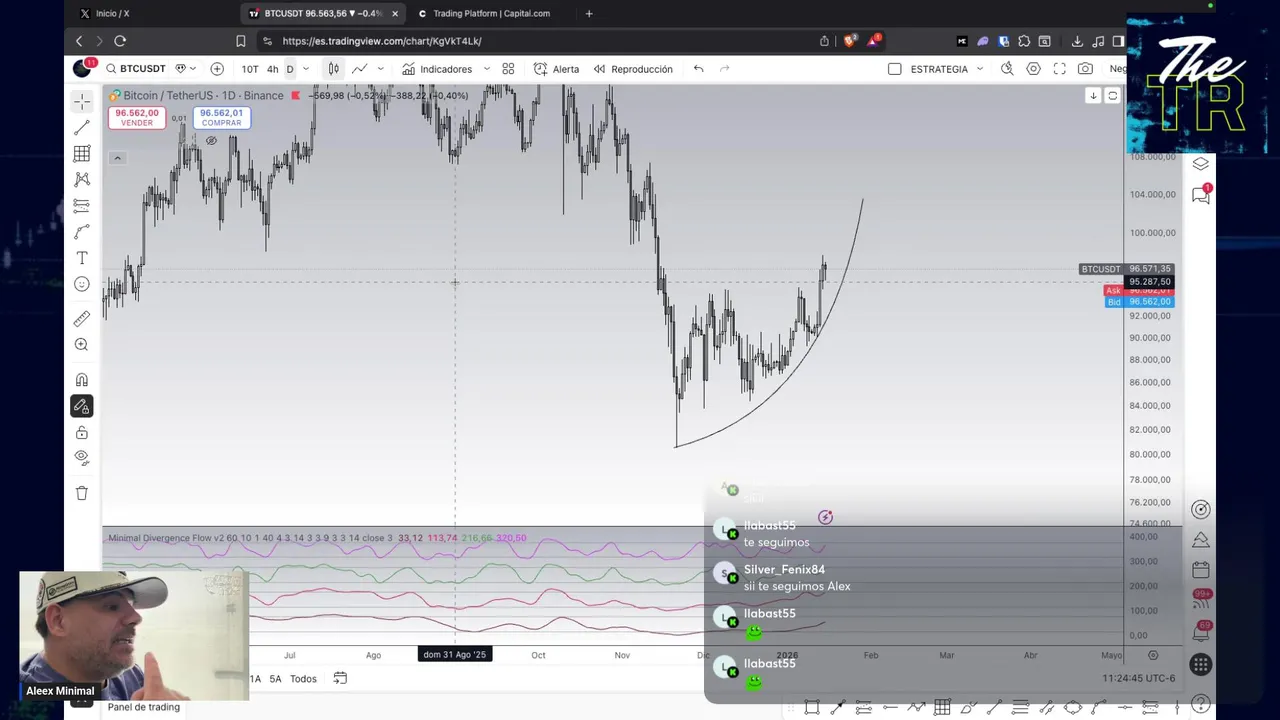Expand the time interval dropdown
The image size is (1280, 720).
pyautogui.click(x=306, y=69)
